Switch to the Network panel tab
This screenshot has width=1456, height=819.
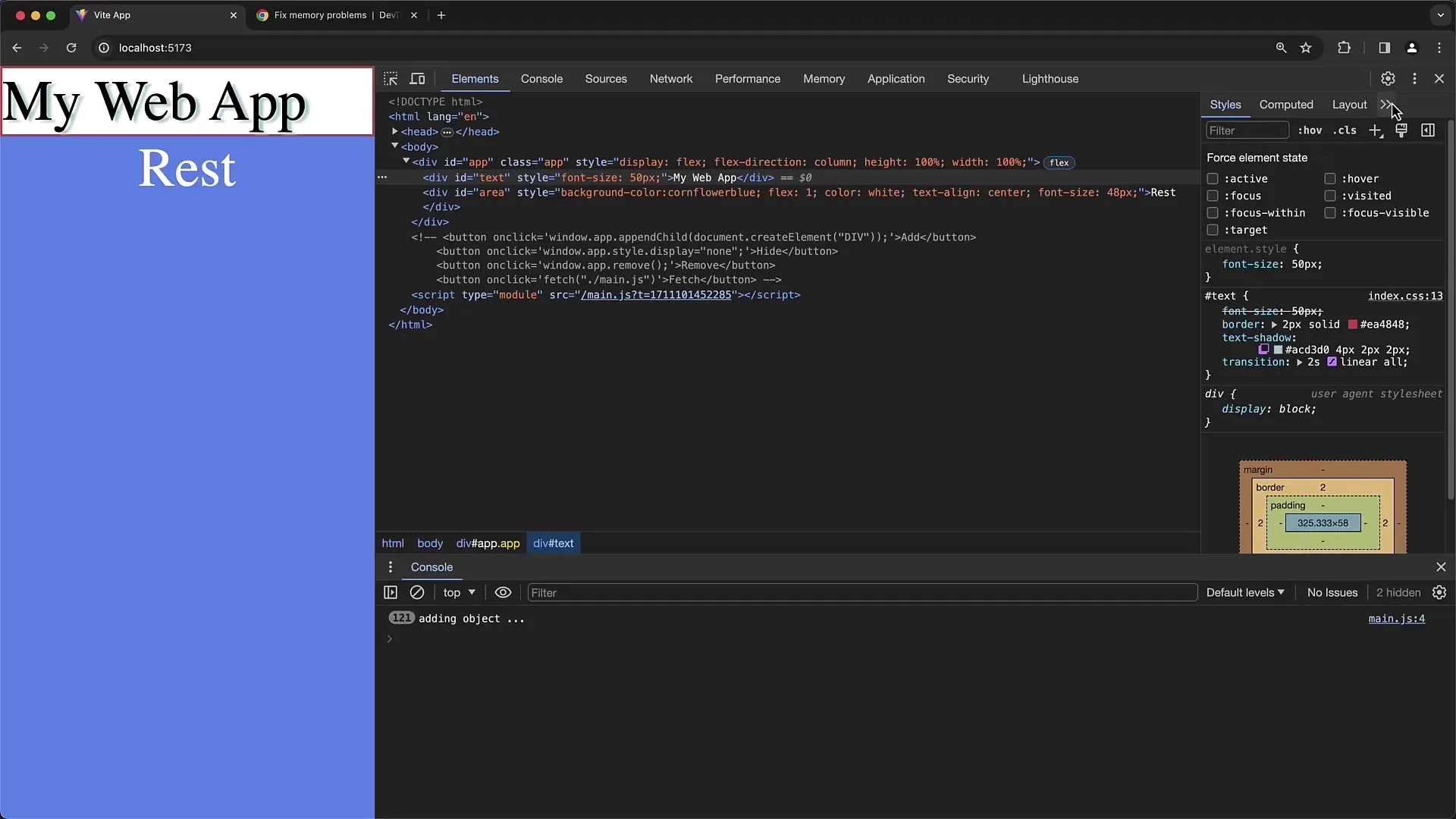pos(671,79)
